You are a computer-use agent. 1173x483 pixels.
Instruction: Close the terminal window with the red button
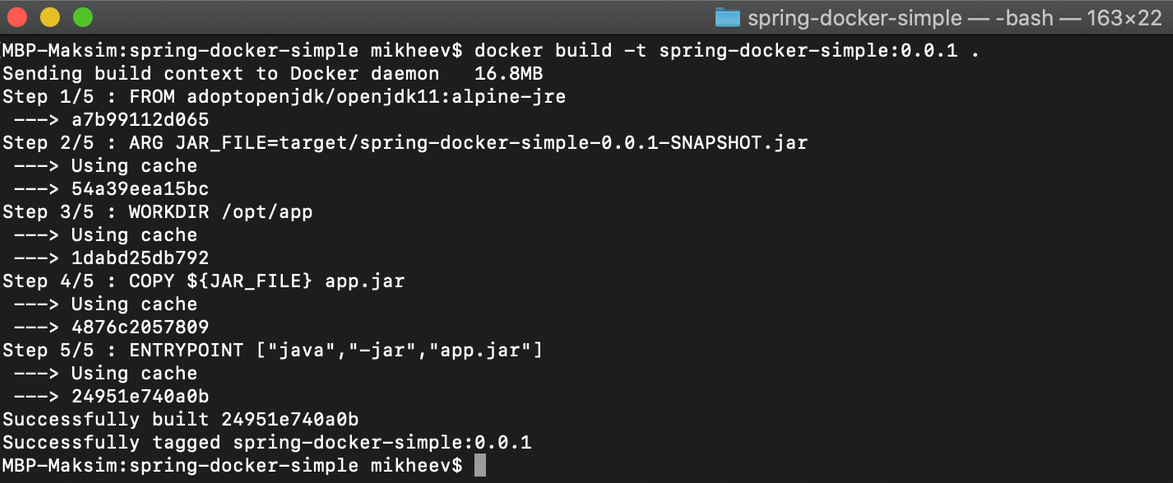(x=19, y=17)
